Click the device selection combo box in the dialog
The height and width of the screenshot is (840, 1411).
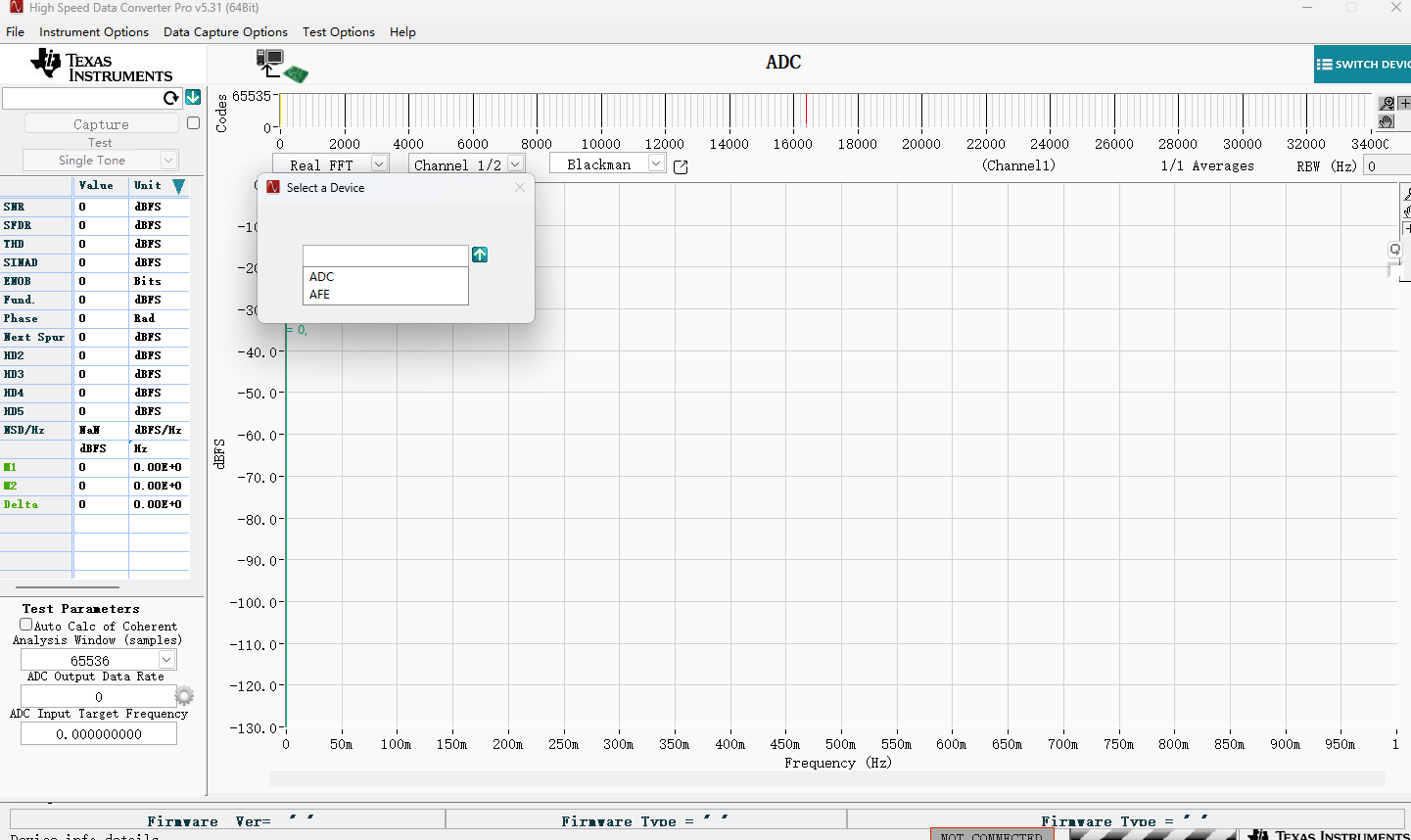386,256
